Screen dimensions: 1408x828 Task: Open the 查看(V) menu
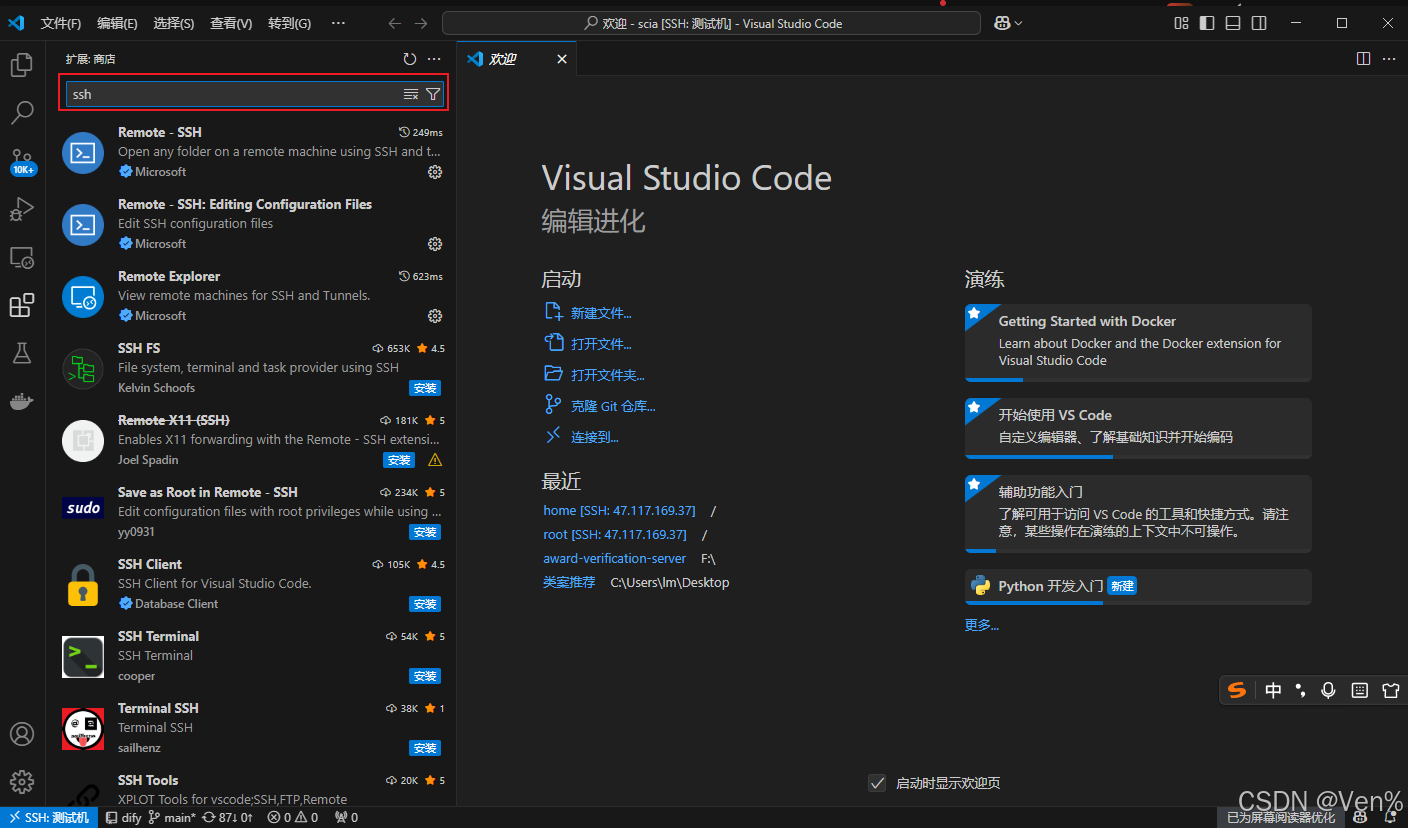(231, 23)
